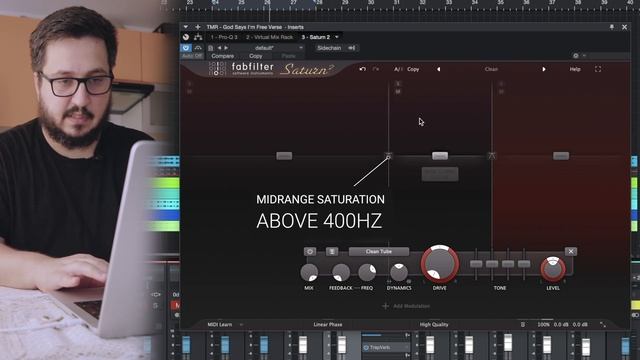Screen dimensions: 640x360
Task: Toggle Linear Phase processing
Action: coord(328,324)
